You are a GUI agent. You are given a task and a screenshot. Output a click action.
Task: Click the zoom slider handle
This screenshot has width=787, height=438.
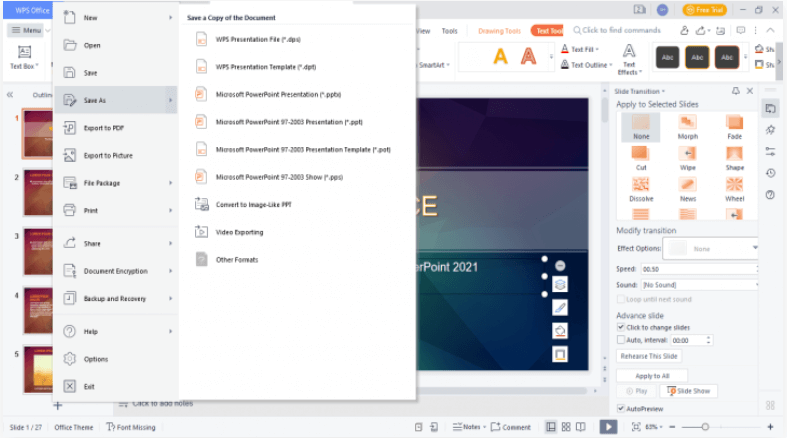pos(705,427)
